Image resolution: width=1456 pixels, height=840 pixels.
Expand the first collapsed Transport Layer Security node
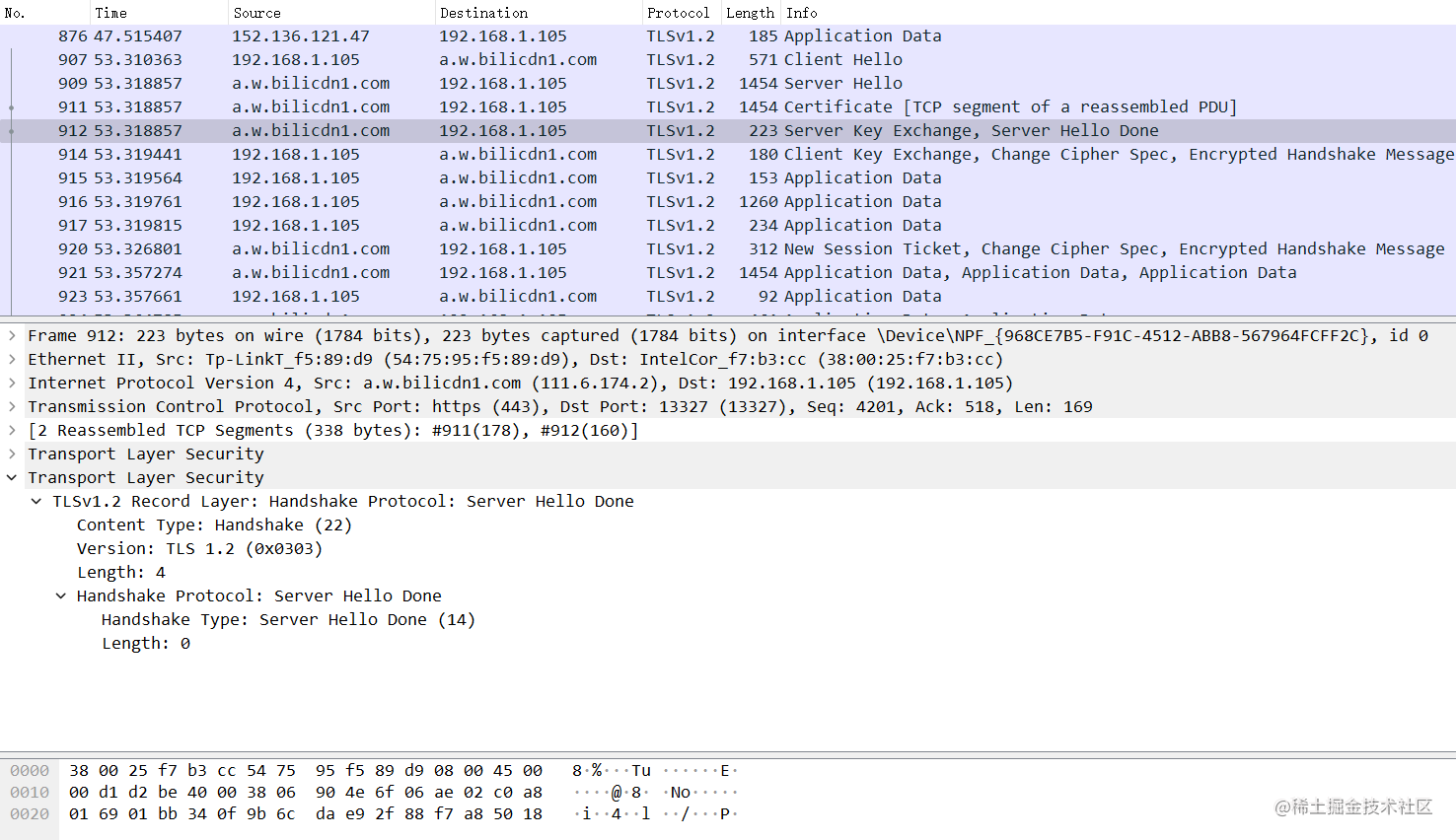pyautogui.click(x=12, y=455)
